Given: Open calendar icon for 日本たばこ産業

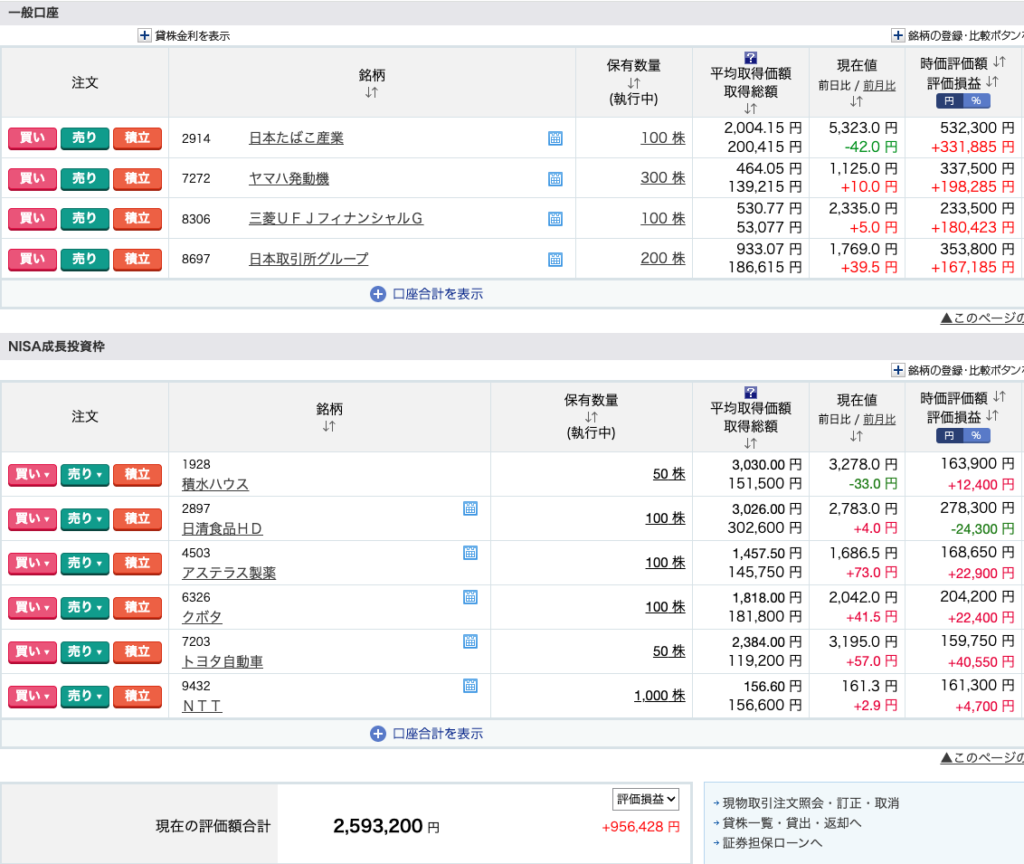Looking at the screenshot, I should pos(555,138).
